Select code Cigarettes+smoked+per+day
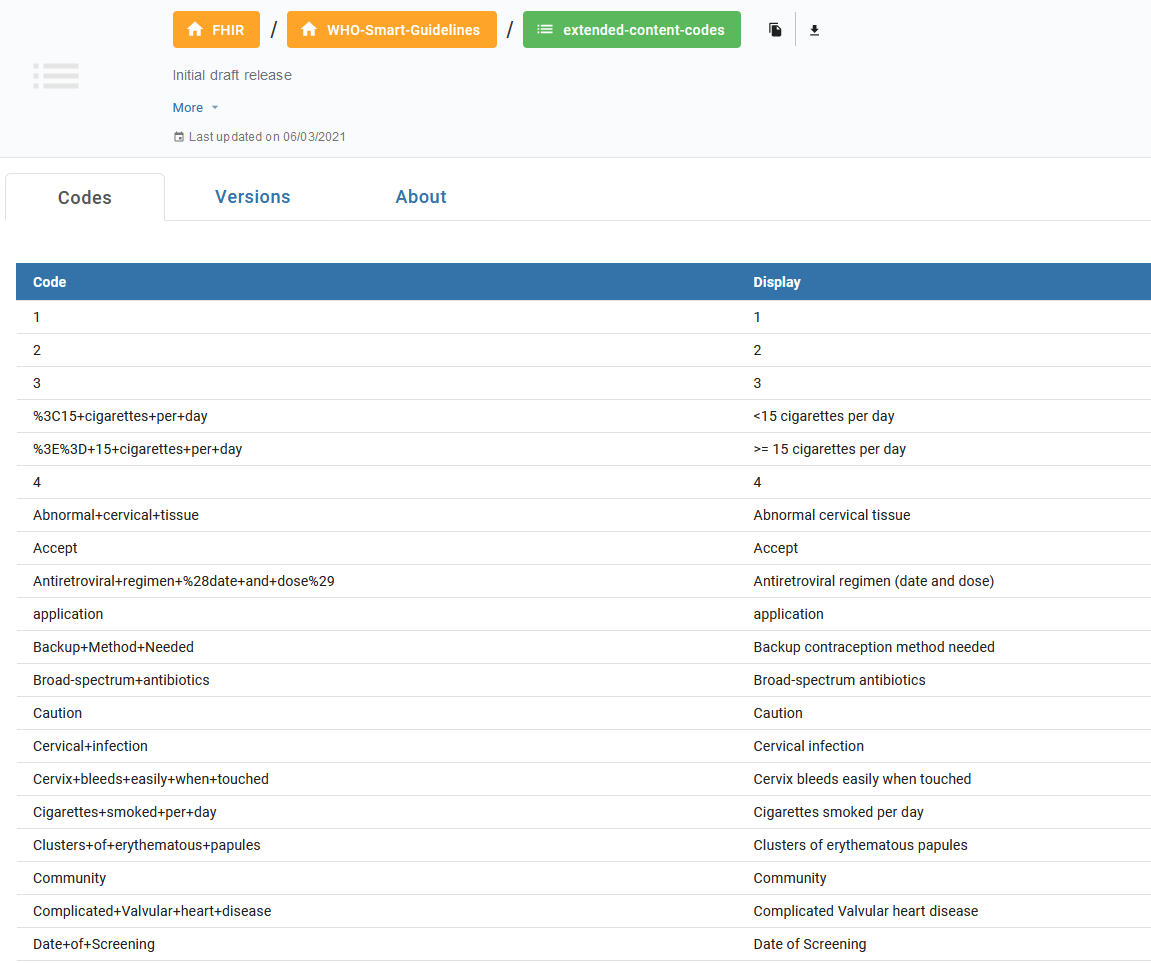Screen dimensions: 1151x963 [125, 813]
